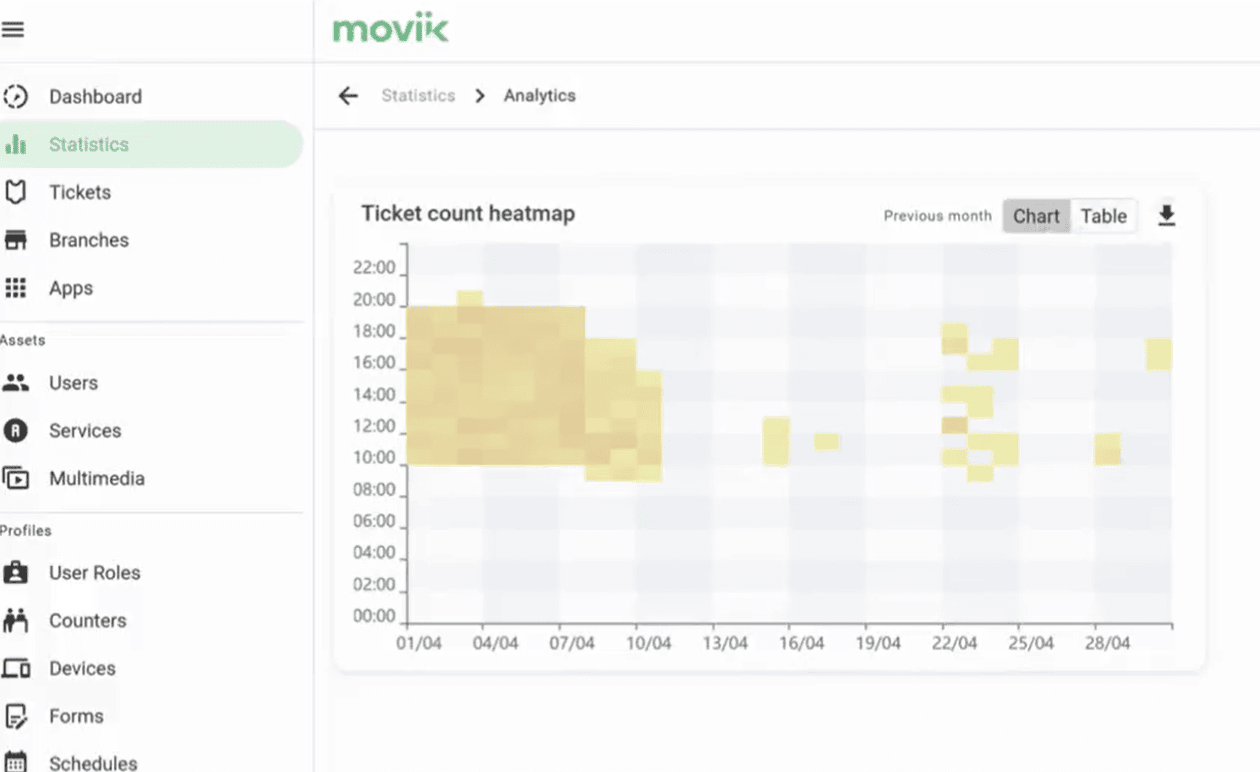Download the heatmap data
The width and height of the screenshot is (1260, 772).
click(1166, 215)
